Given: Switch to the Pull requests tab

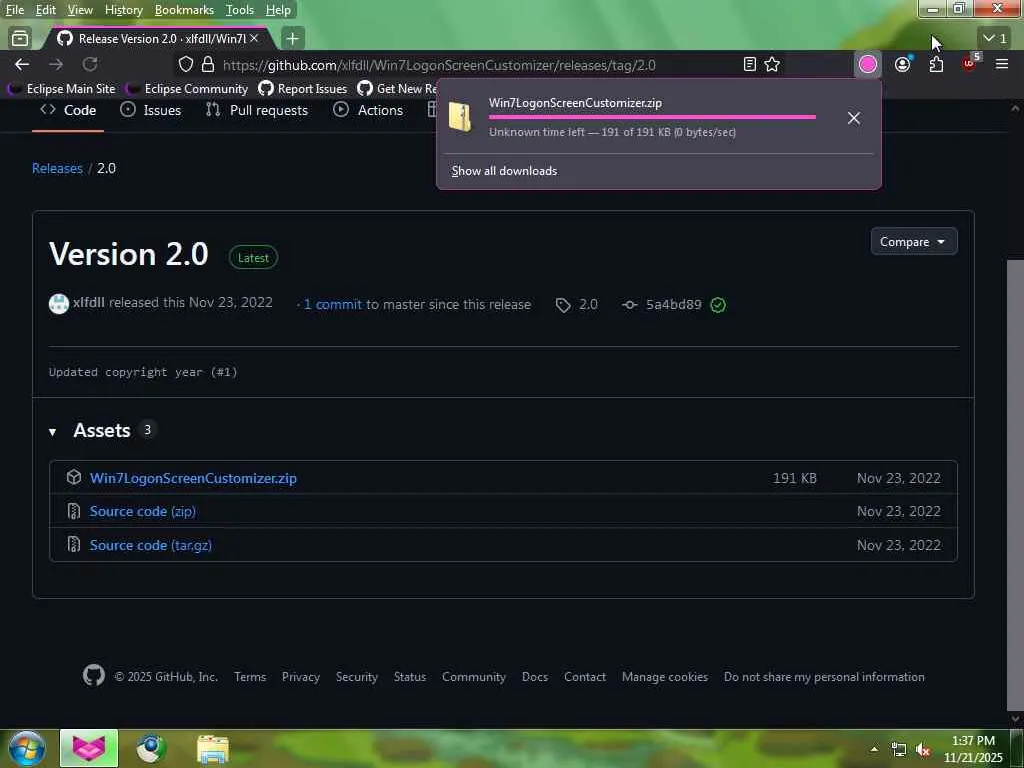Looking at the screenshot, I should [x=257, y=110].
